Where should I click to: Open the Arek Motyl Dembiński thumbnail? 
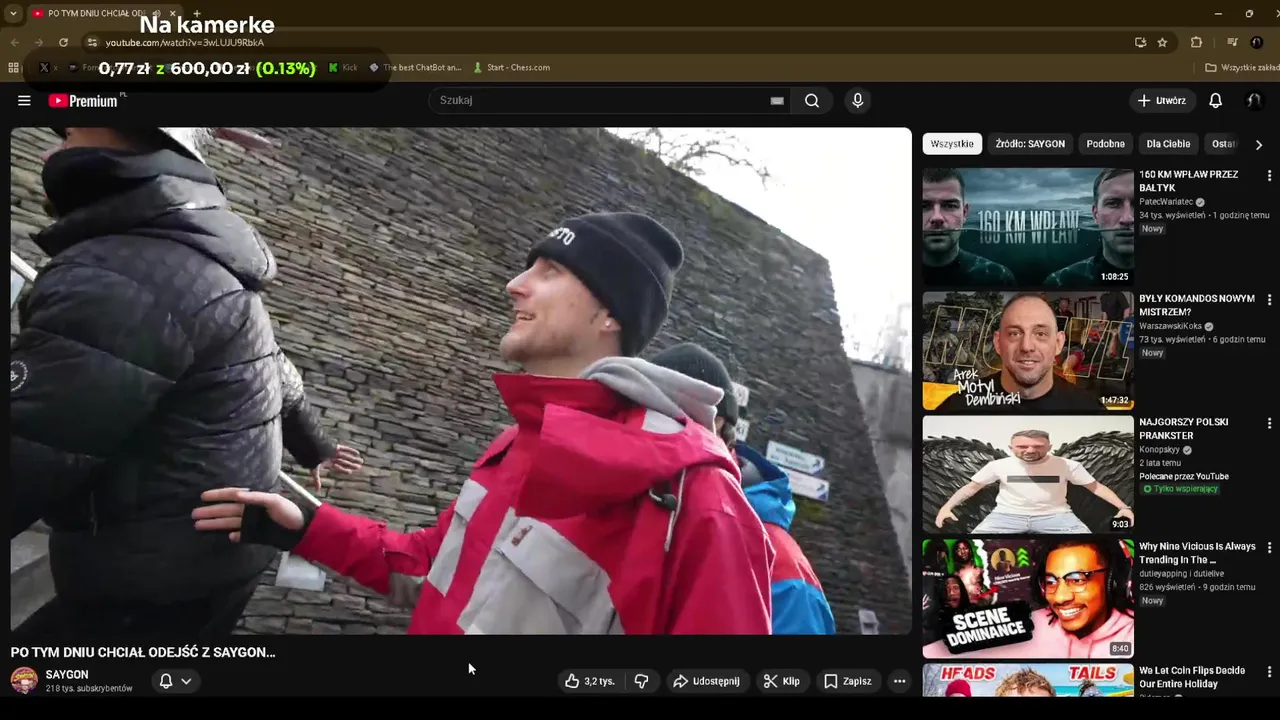click(x=1028, y=351)
